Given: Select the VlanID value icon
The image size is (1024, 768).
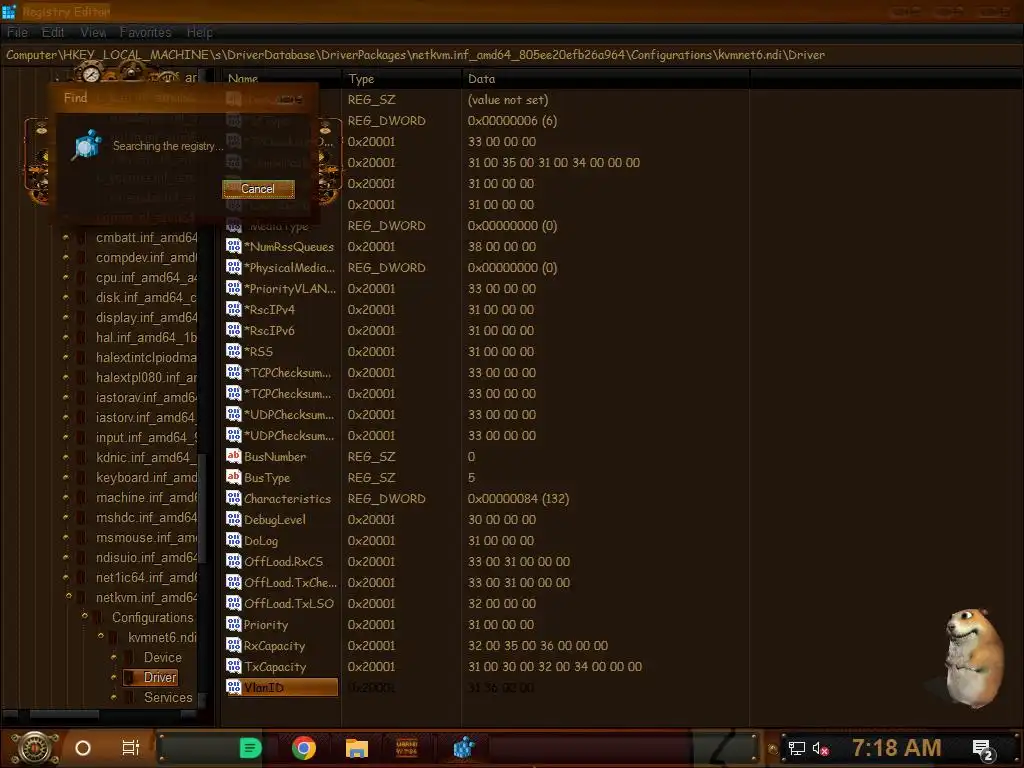Looking at the screenshot, I should tap(234, 687).
